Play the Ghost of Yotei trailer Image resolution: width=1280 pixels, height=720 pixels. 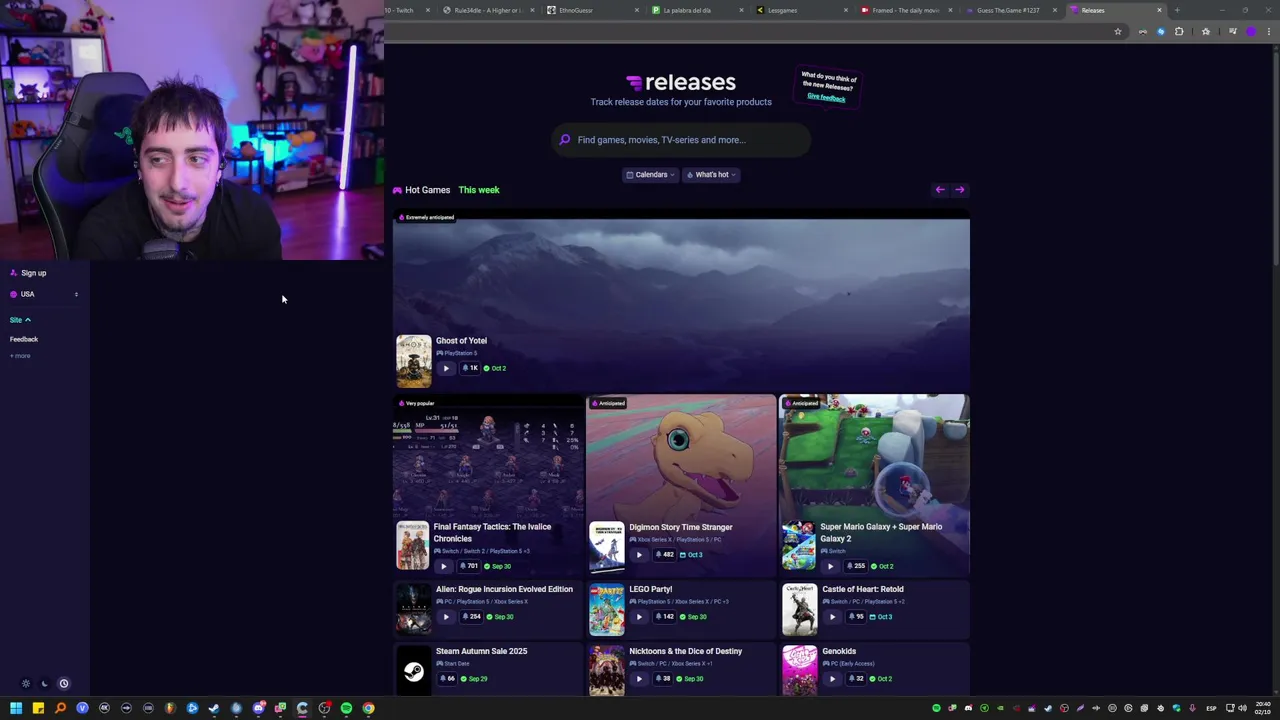(446, 368)
